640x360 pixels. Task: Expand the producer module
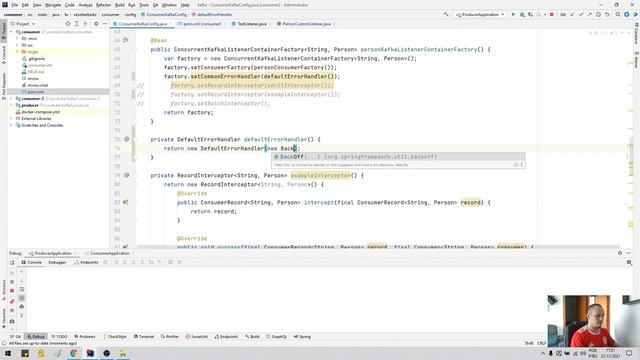(x=11, y=105)
